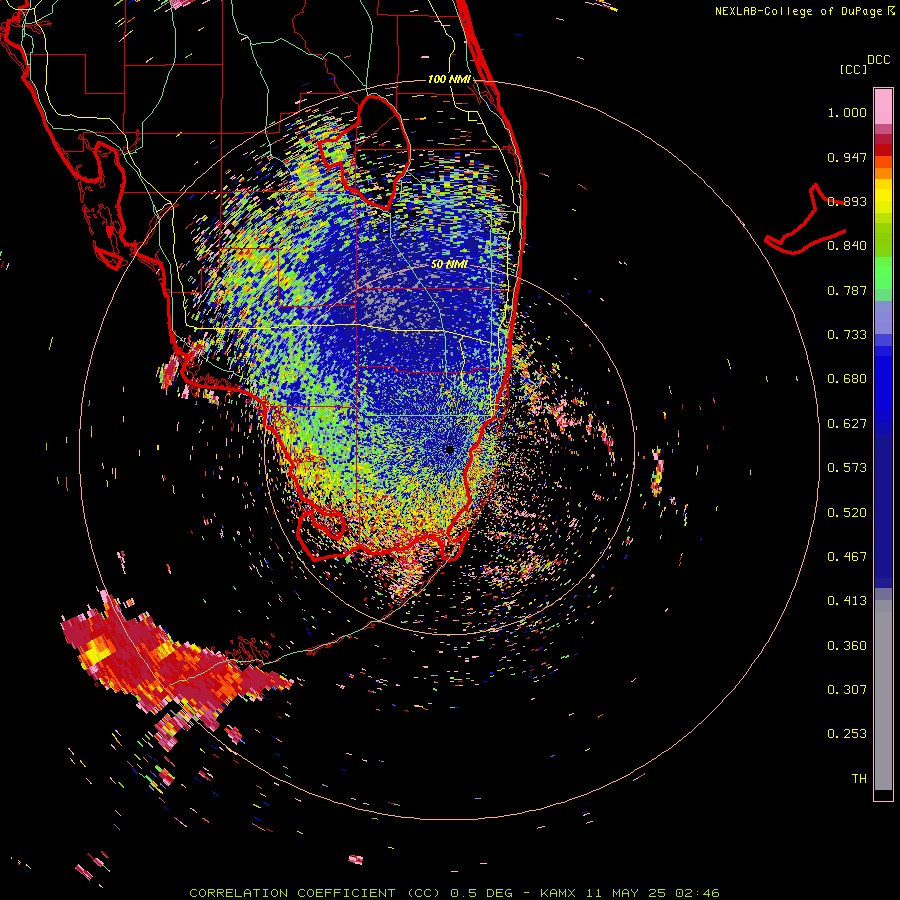Click the [CC] unit label

pyautogui.click(x=854, y=69)
